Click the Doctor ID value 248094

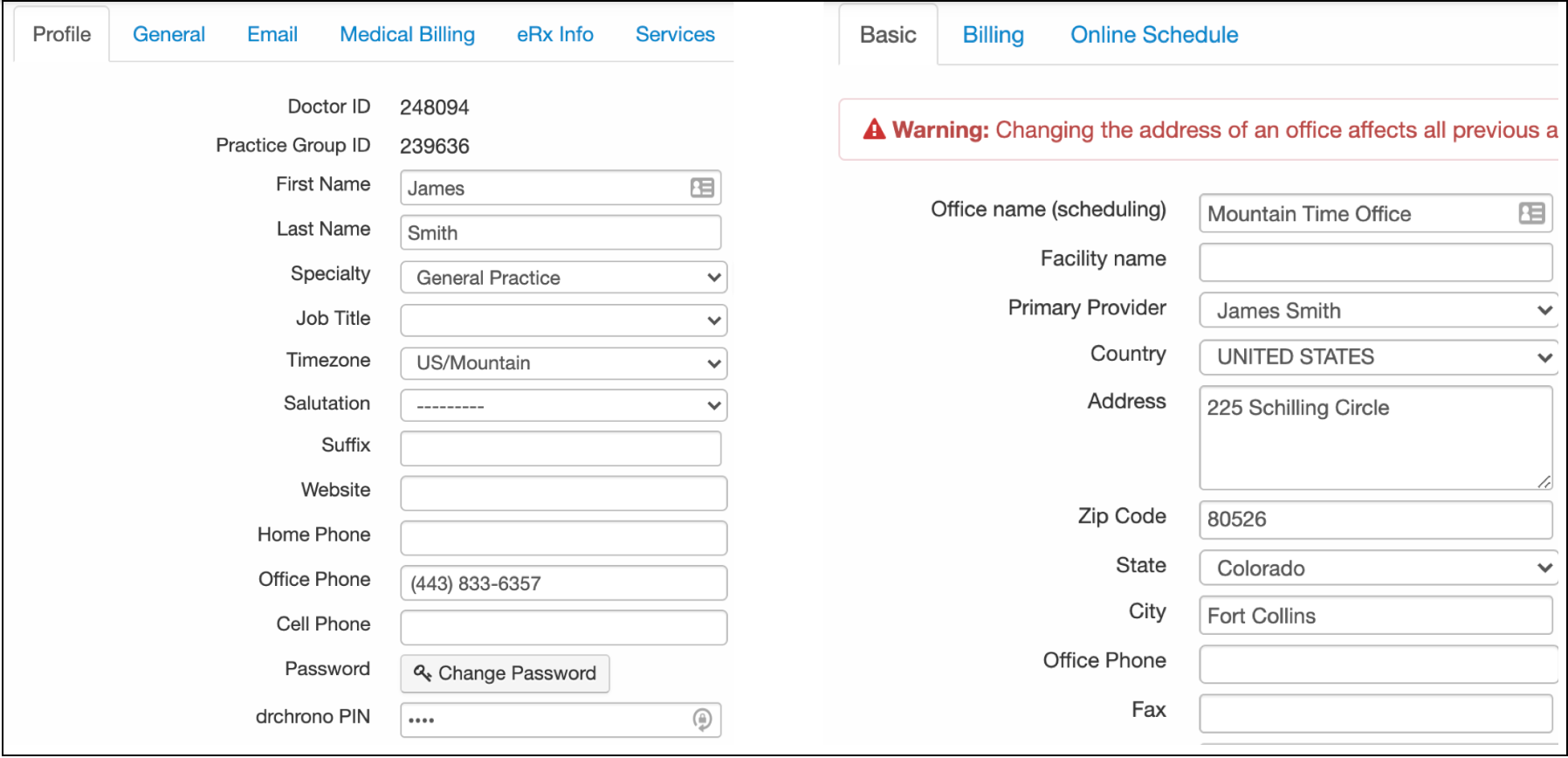point(435,107)
